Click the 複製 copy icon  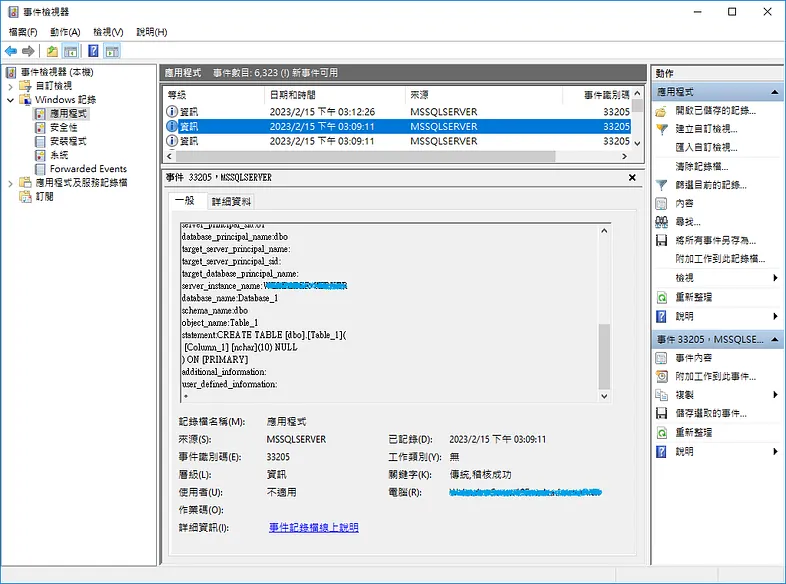(662, 395)
